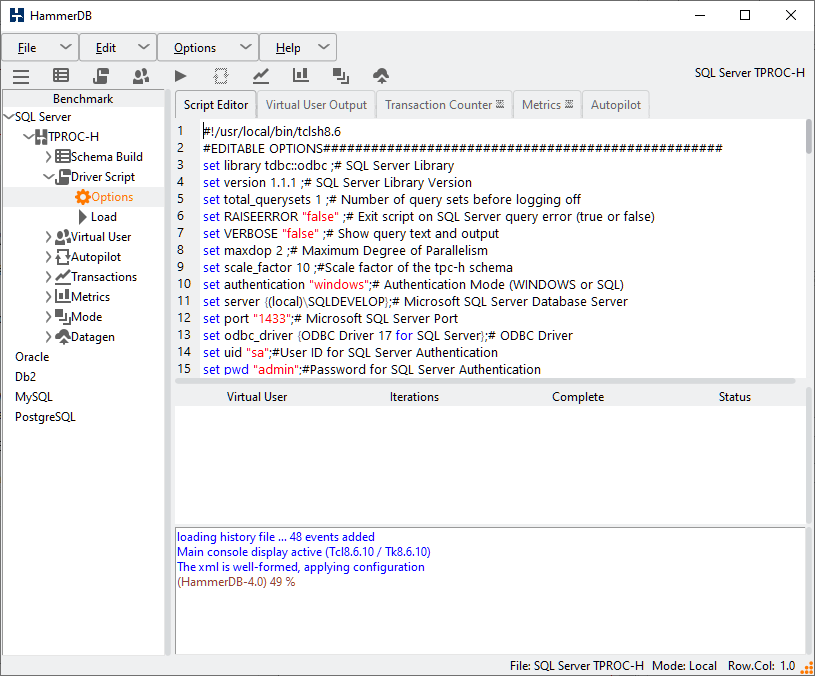This screenshot has height=676, width=815.
Task: Collapse the Driver Script node
Action: click(48, 177)
